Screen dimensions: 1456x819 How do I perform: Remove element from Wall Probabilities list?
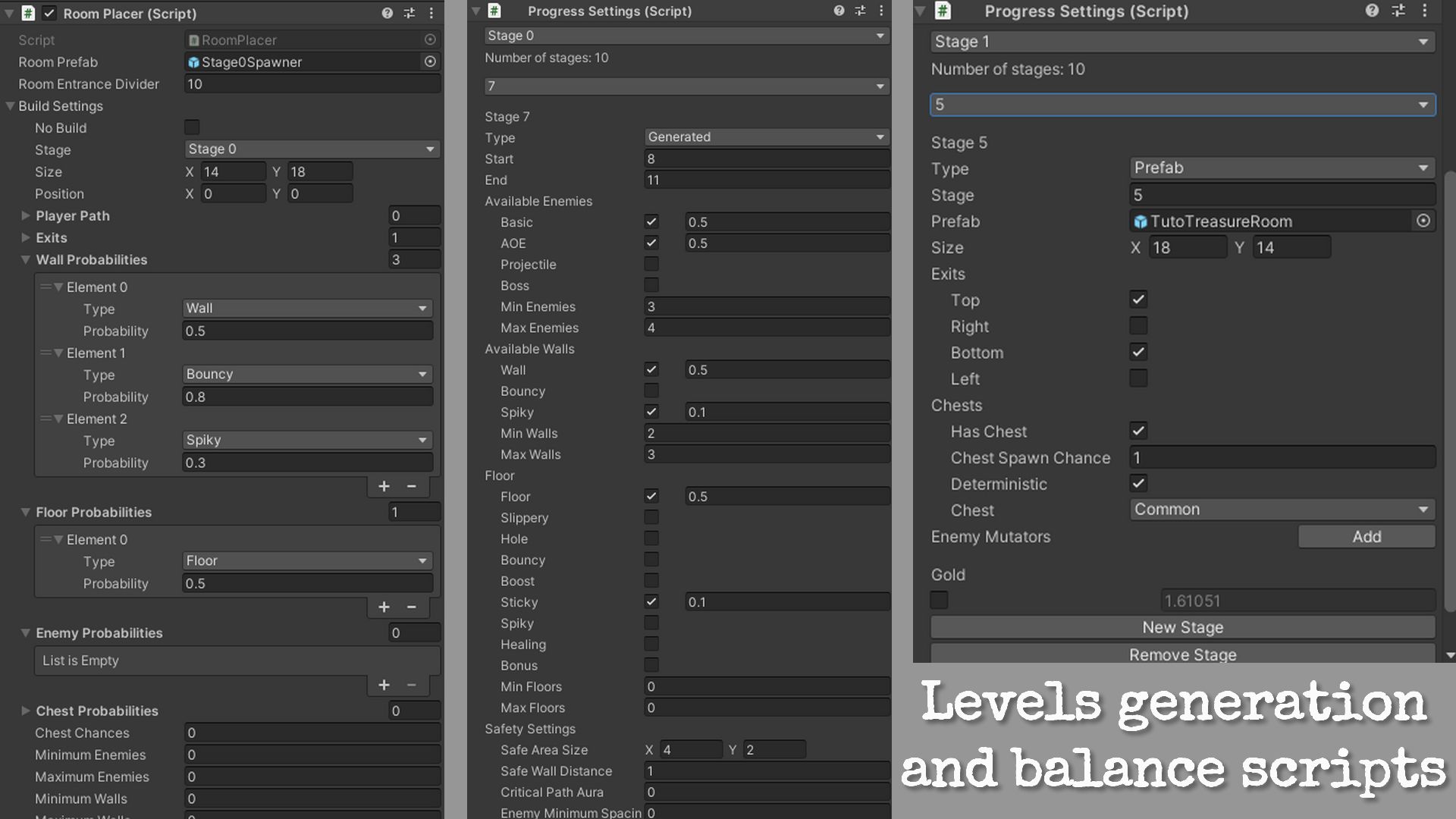(411, 486)
